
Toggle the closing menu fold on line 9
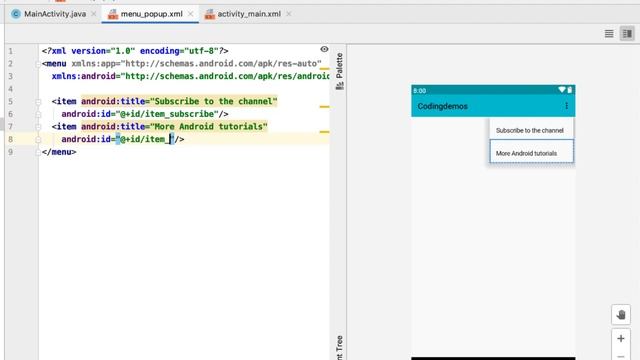click(38, 152)
